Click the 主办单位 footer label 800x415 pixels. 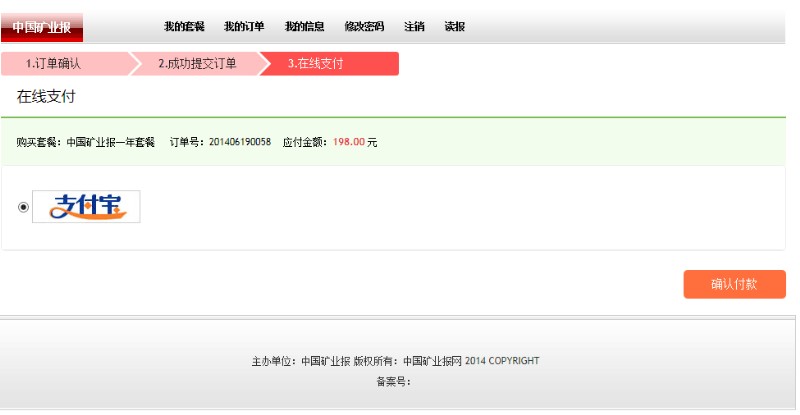coord(273,361)
